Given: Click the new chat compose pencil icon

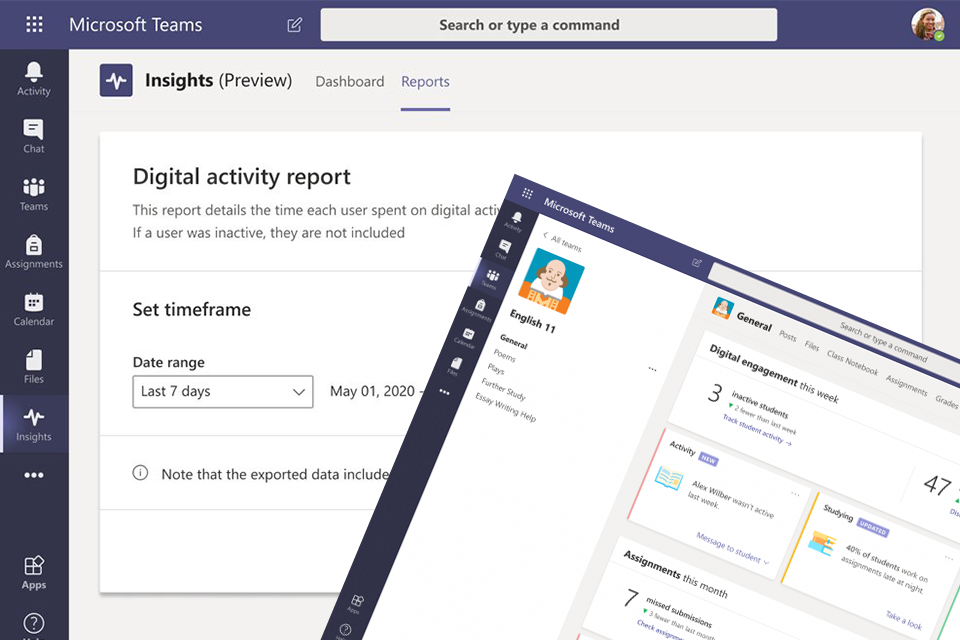Looking at the screenshot, I should (294, 24).
